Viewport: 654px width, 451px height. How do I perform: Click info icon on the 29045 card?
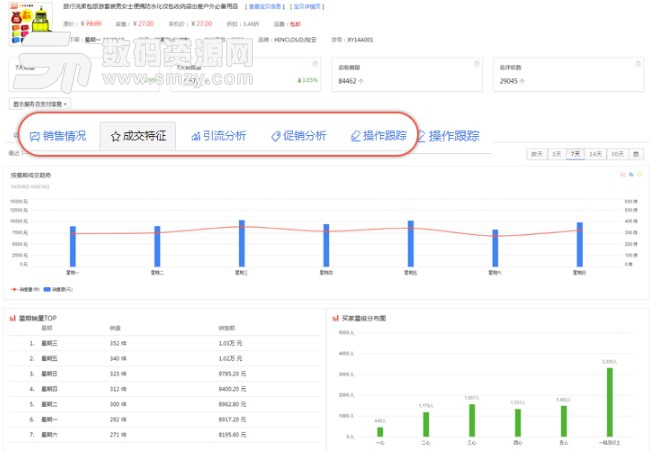pyautogui.click(x=638, y=64)
